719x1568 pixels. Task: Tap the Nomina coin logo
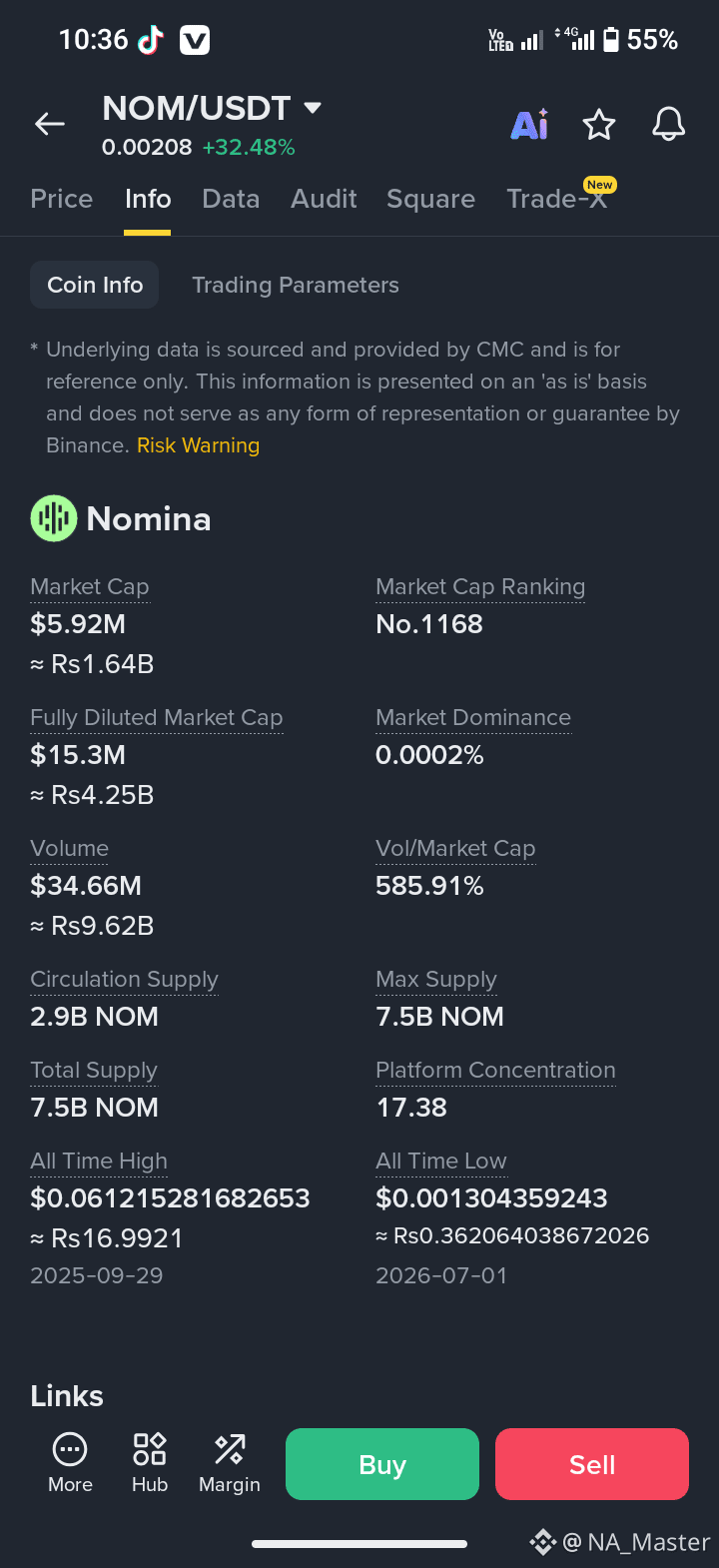(x=54, y=518)
